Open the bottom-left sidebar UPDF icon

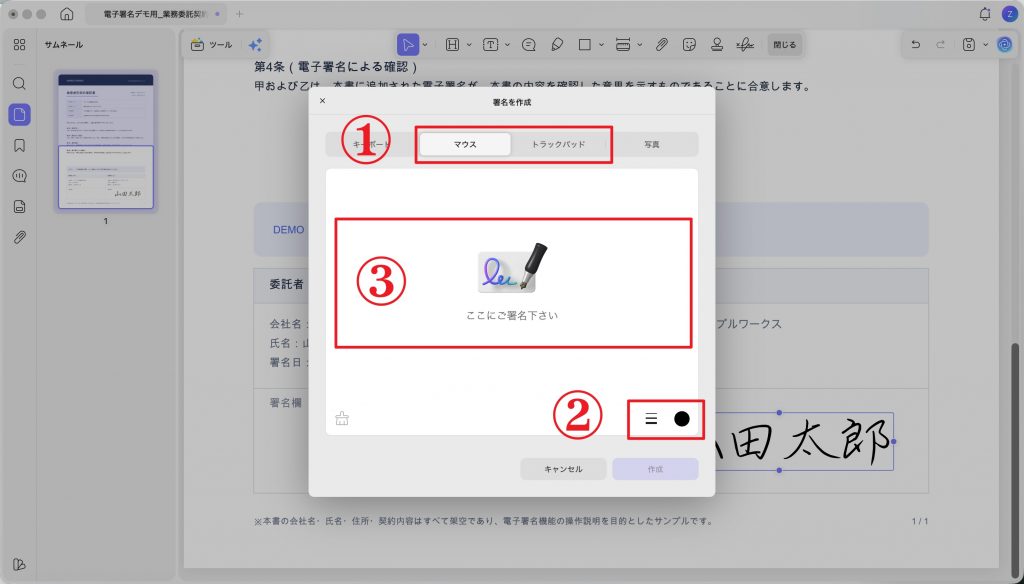(x=20, y=564)
